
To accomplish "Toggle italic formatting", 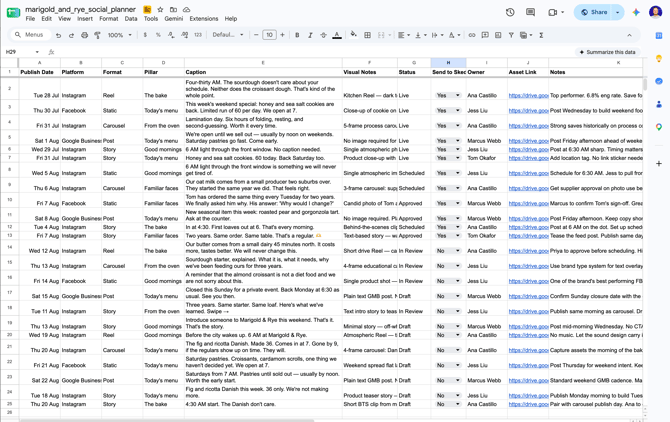I will tap(310, 35).
